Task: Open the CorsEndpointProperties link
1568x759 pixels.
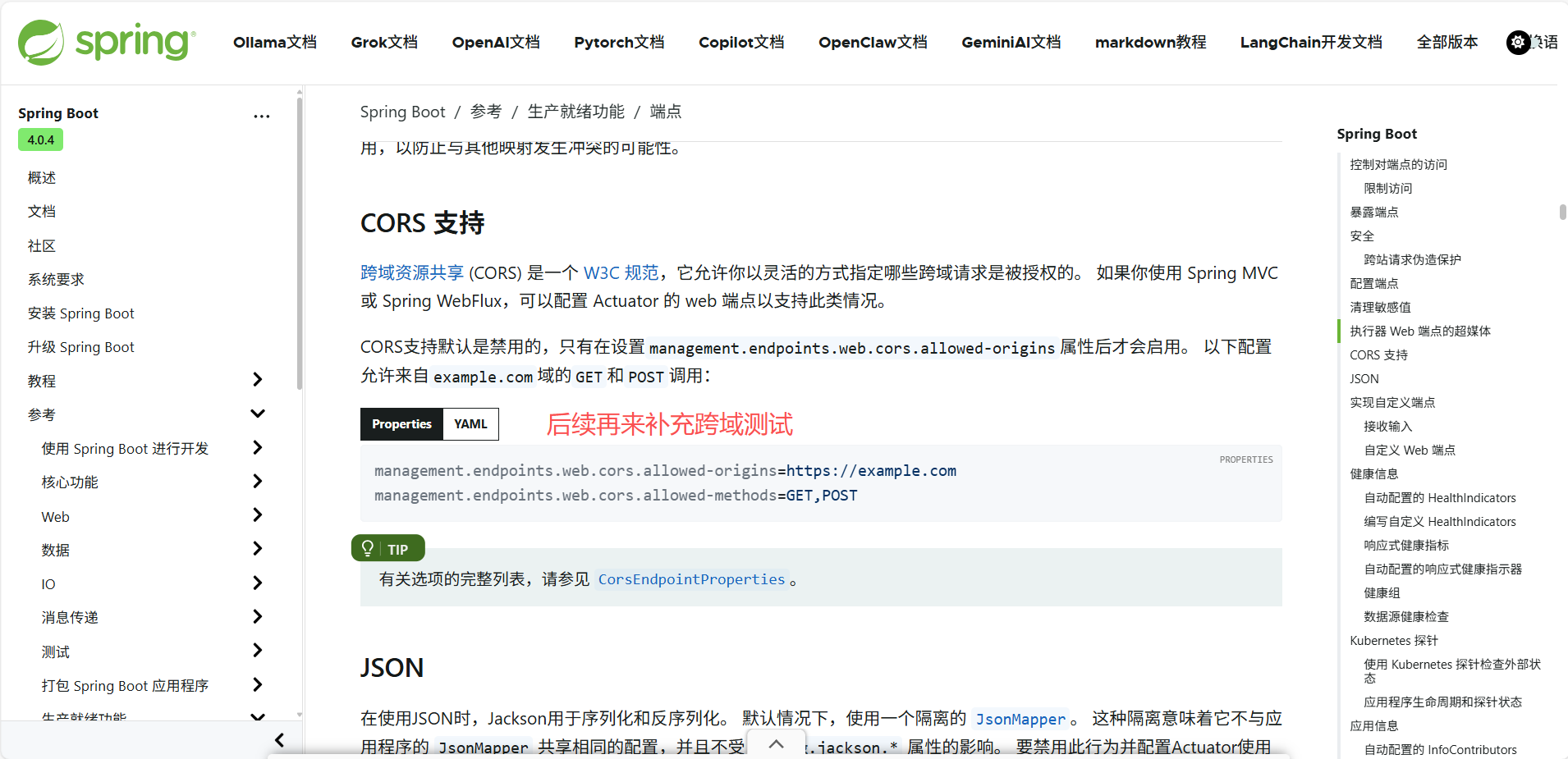Action: (691, 579)
